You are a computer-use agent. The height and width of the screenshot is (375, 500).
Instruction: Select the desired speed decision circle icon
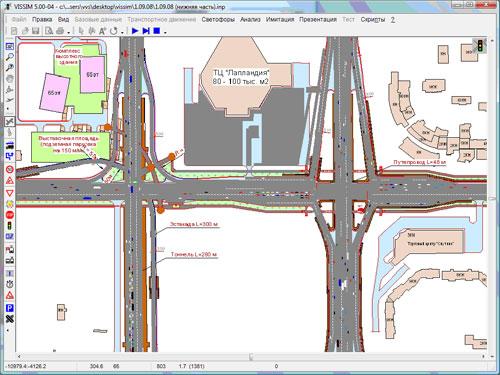10,169
